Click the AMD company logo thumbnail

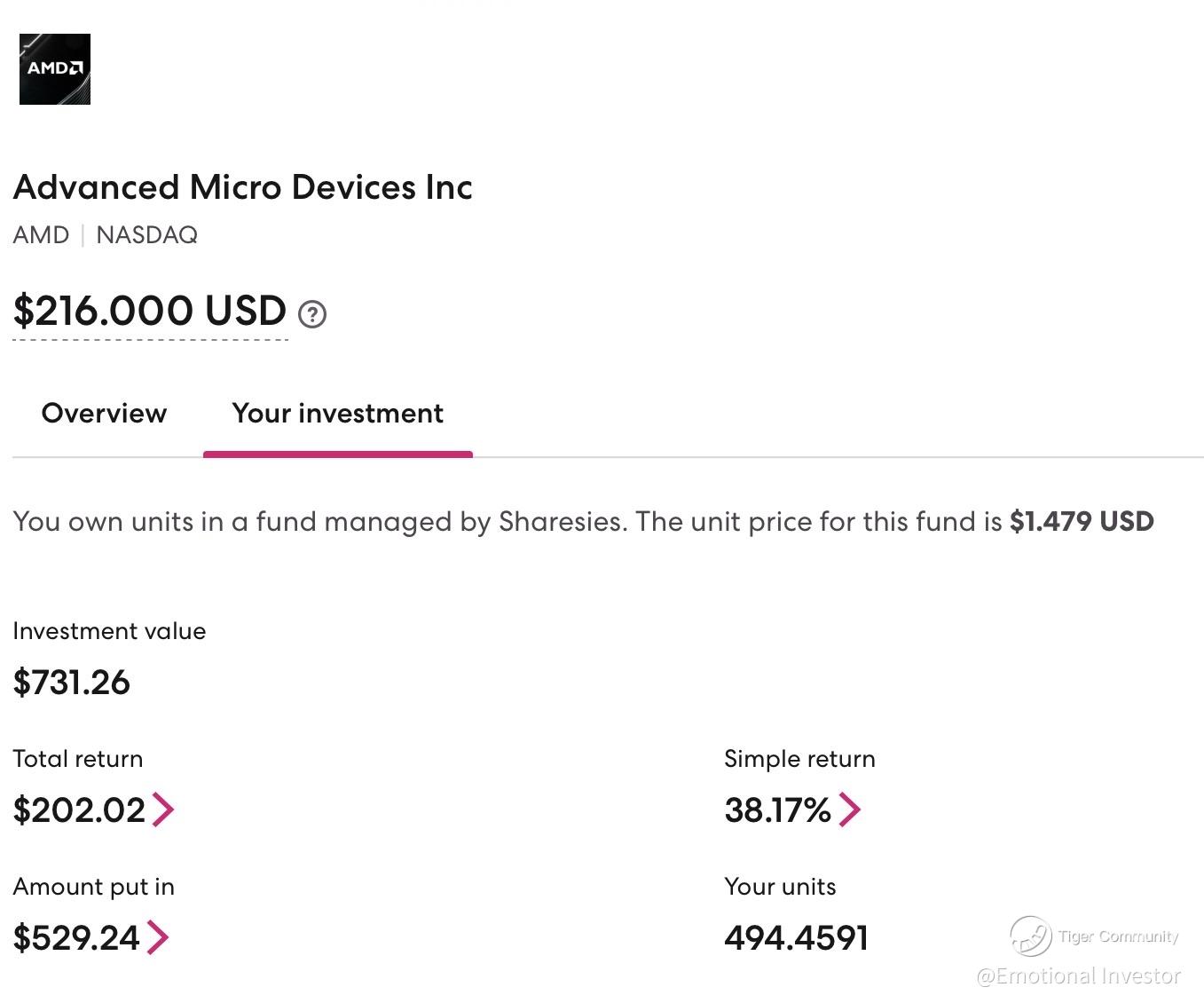coord(55,69)
